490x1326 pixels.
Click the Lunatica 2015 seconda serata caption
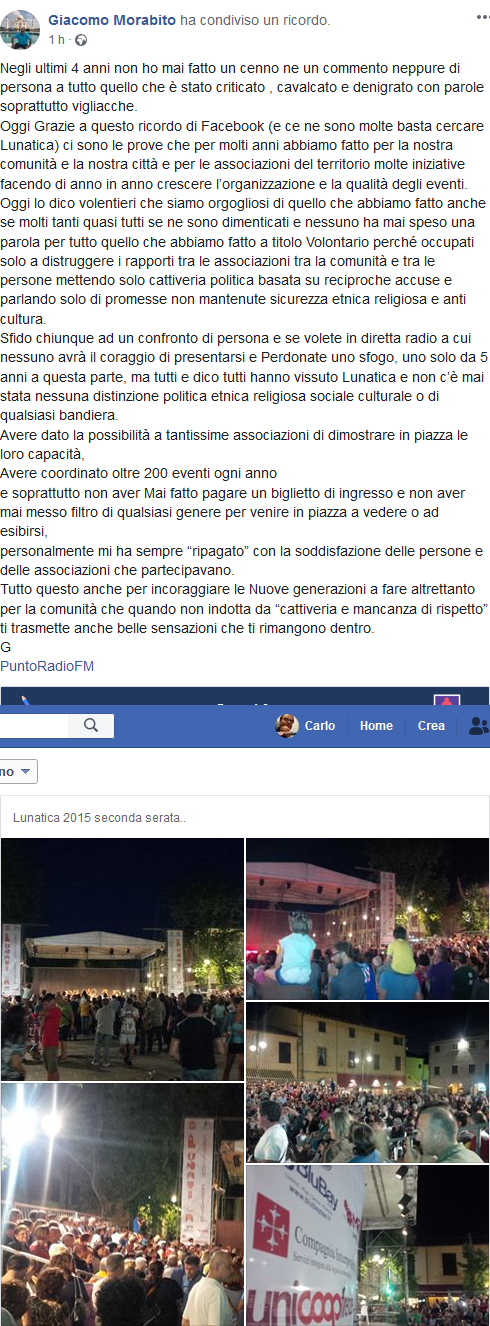(x=99, y=817)
